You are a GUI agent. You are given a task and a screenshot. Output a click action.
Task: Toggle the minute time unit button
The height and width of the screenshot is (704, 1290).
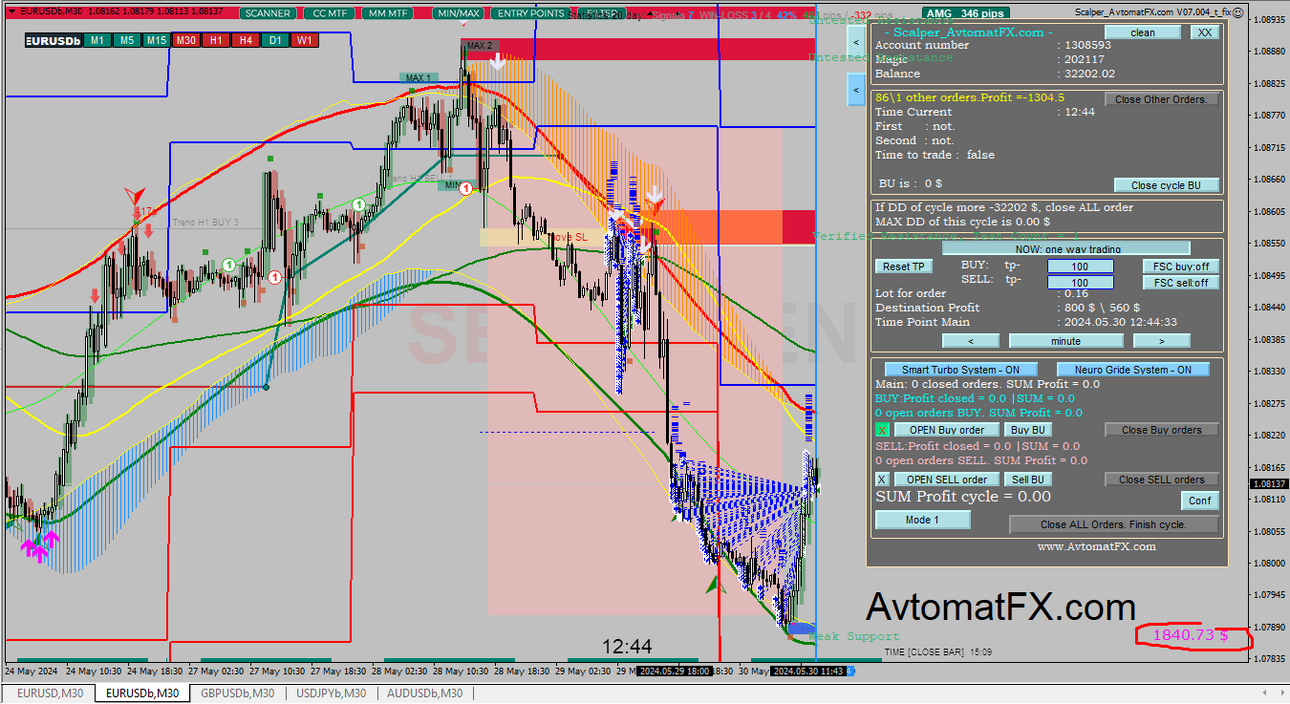[1066, 341]
